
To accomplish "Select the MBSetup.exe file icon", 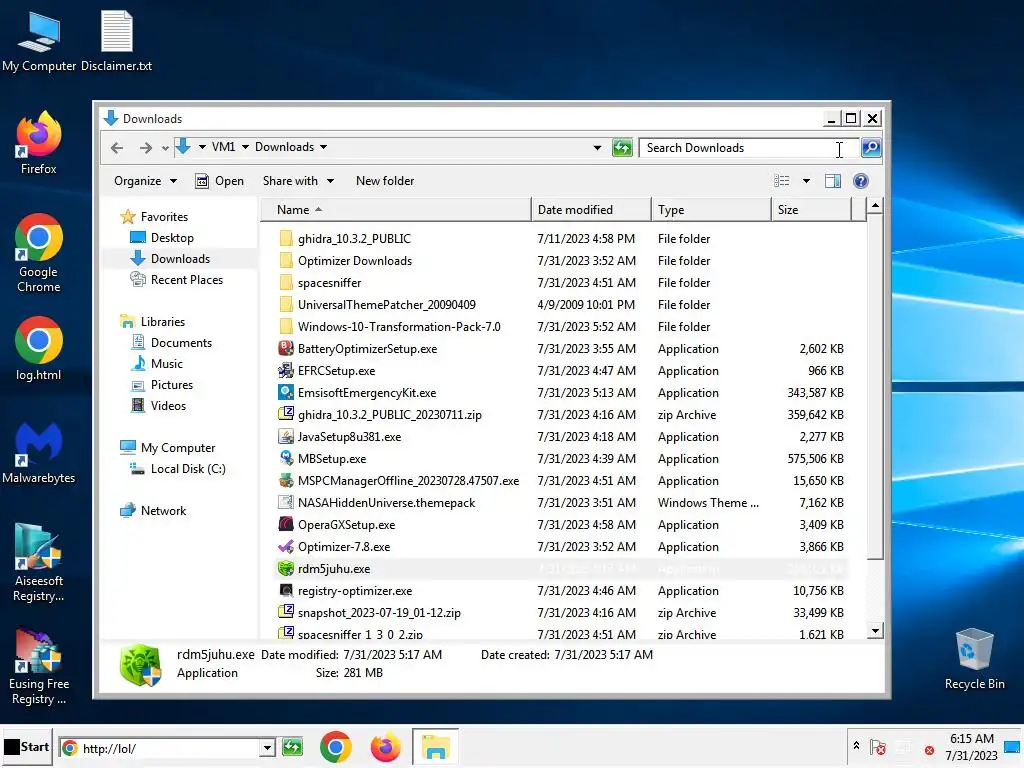I will click(x=285, y=458).
